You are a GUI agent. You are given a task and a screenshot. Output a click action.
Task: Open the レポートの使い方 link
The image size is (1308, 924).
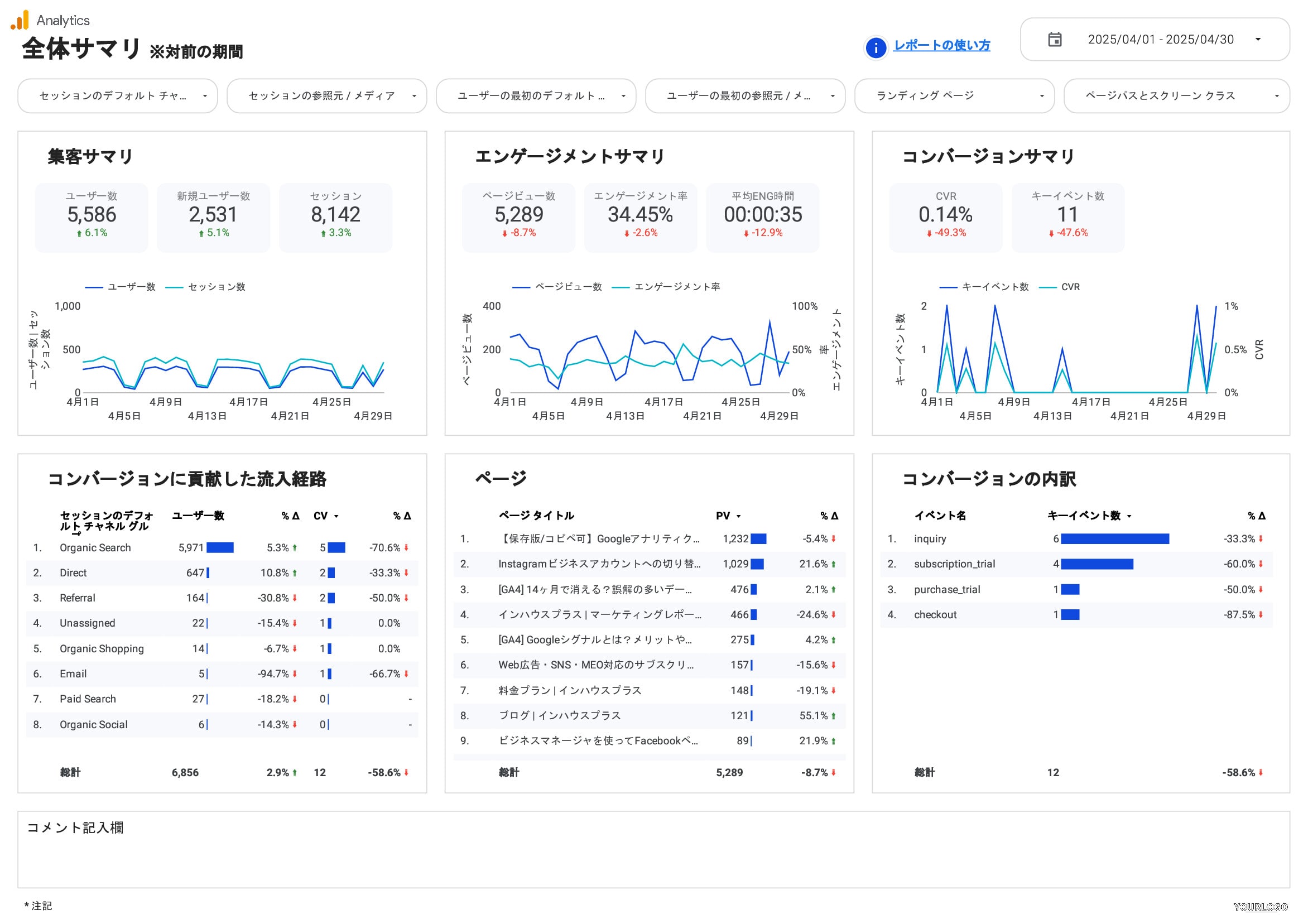(942, 45)
